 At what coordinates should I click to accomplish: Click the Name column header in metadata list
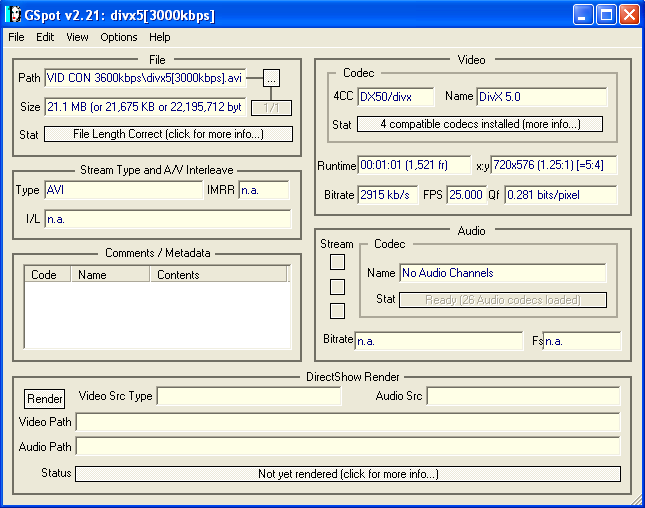click(110, 274)
